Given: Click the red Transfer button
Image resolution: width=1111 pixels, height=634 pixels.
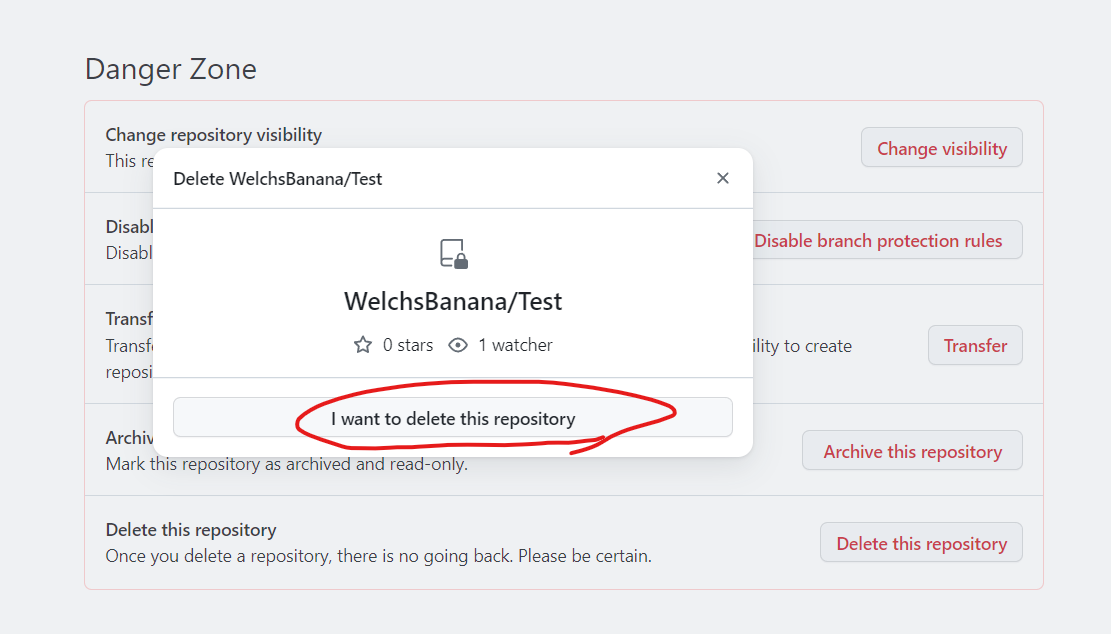Looking at the screenshot, I should pyautogui.click(x=975, y=345).
